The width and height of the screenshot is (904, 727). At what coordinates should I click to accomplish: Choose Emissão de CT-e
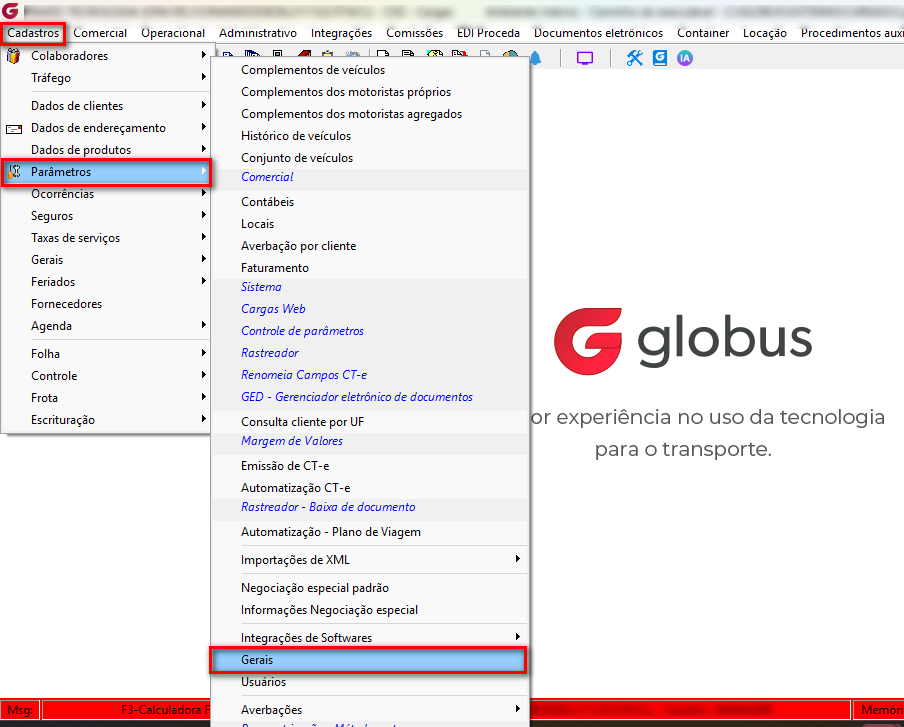click(x=370, y=466)
